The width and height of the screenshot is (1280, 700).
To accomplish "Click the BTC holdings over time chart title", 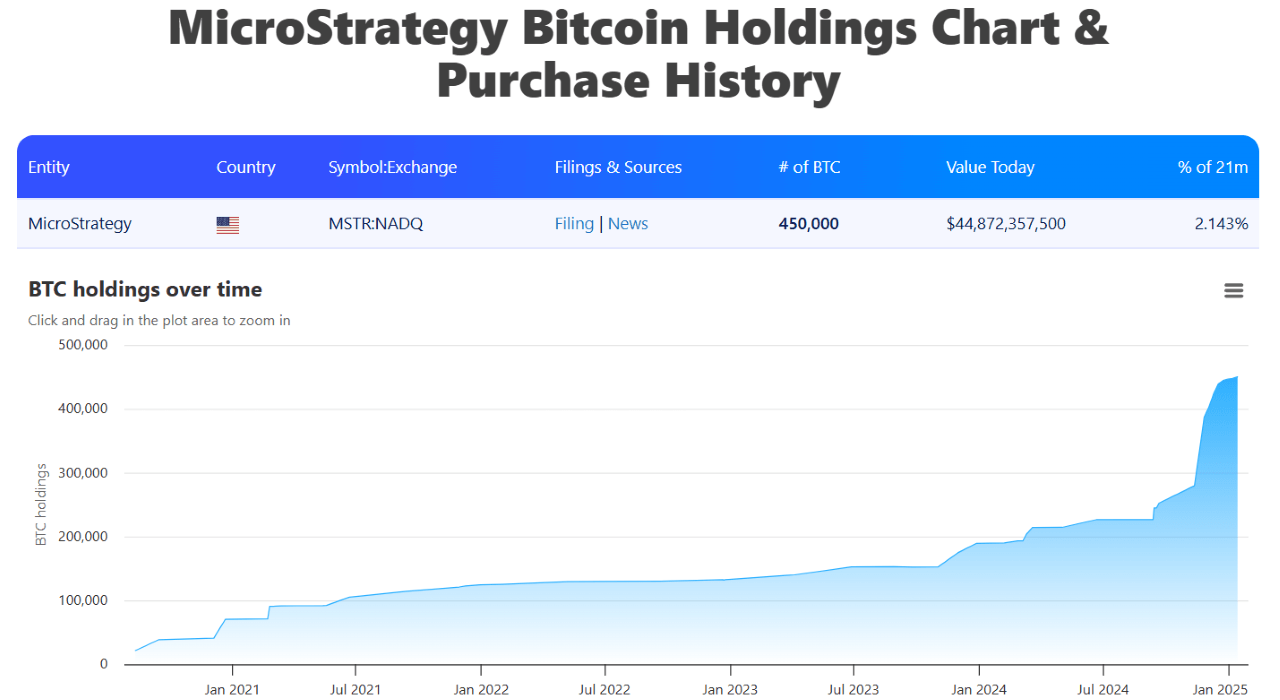I will click(x=144, y=289).
